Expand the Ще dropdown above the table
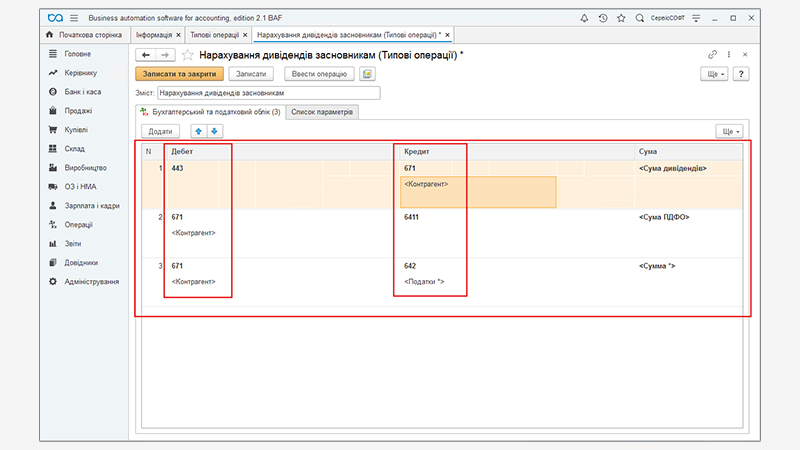This screenshot has height=450, width=800. (730, 131)
